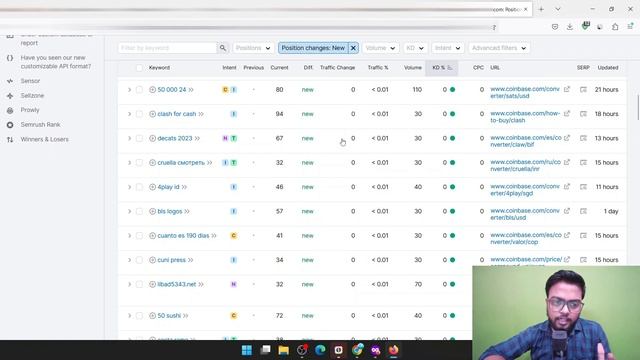
Task: Open SERP snapshot for clash for cash
Action: [x=583, y=114]
